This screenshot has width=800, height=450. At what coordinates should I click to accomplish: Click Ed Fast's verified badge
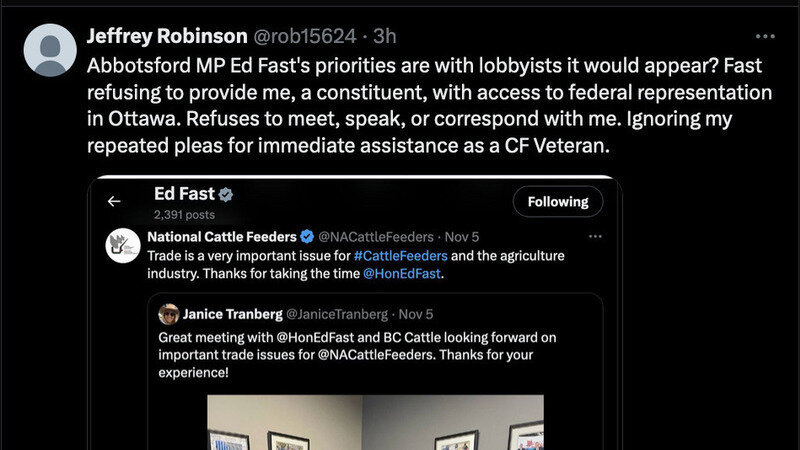pyautogui.click(x=226, y=194)
